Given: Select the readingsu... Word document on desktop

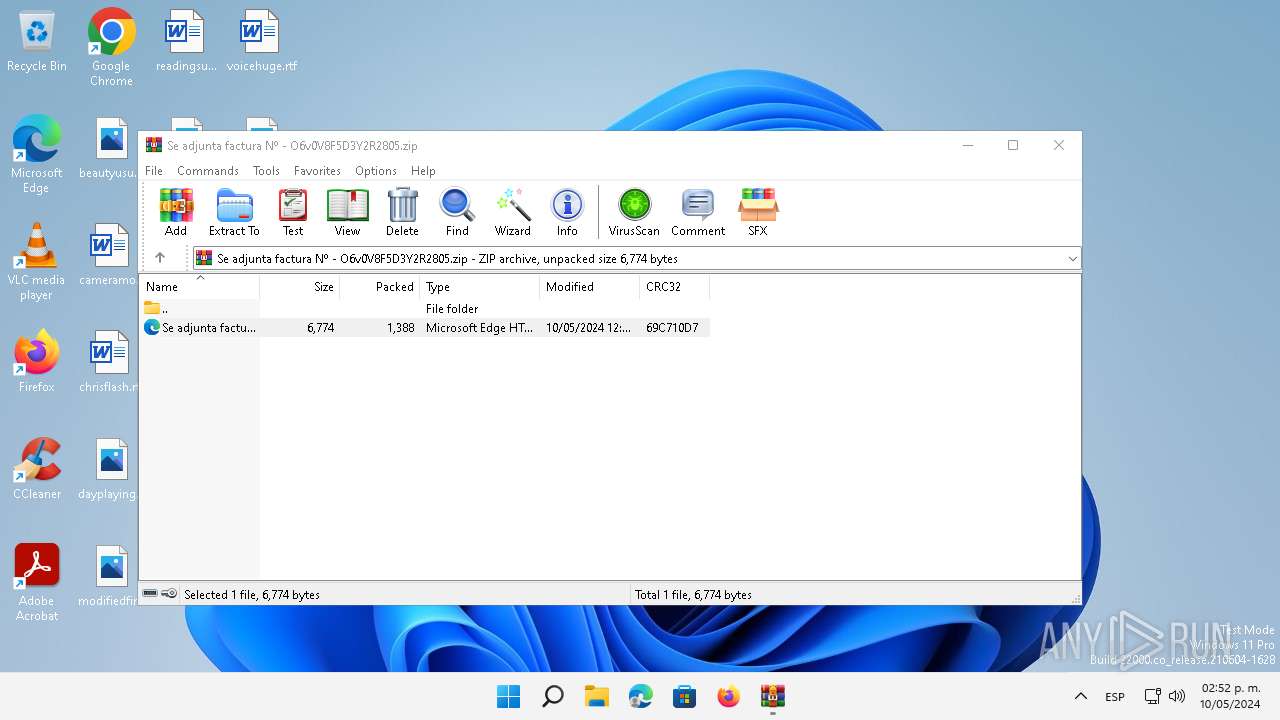Looking at the screenshot, I should [186, 42].
